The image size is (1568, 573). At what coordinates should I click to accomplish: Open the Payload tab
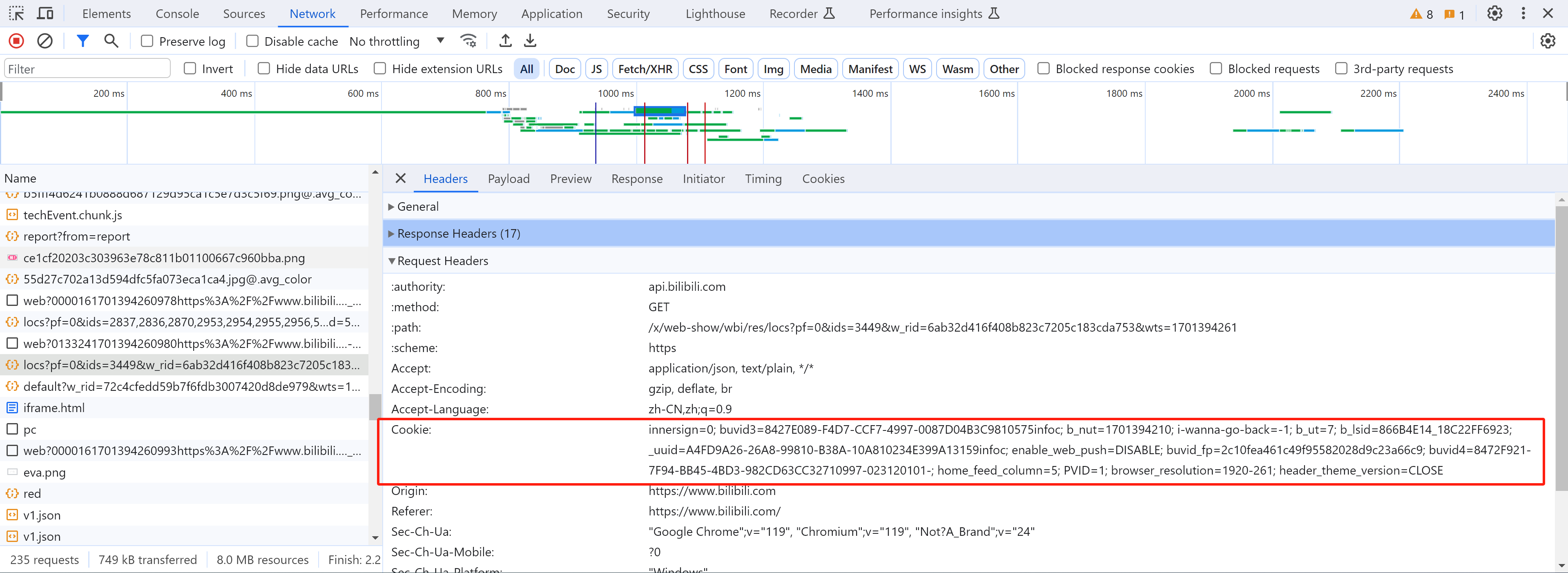tap(508, 178)
